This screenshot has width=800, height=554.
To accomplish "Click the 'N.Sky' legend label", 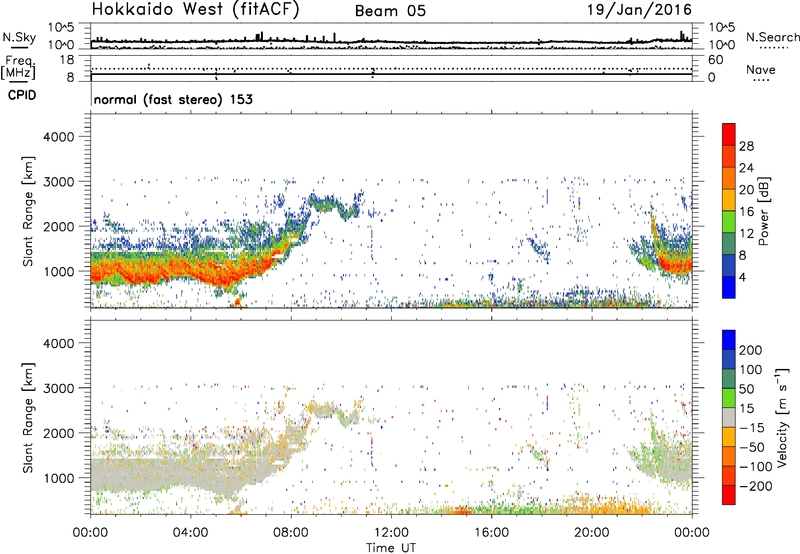I will pos(19,37).
